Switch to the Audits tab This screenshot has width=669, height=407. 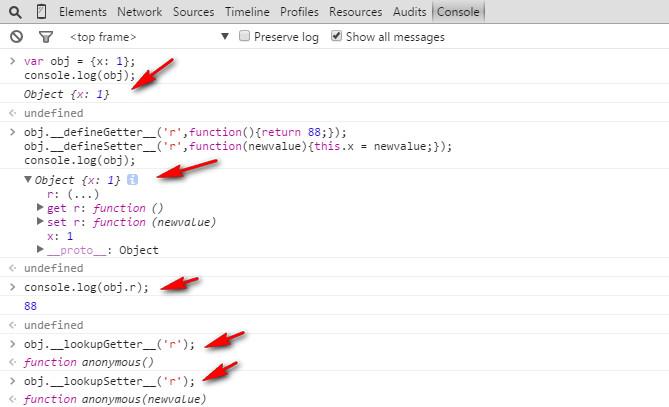click(x=409, y=12)
